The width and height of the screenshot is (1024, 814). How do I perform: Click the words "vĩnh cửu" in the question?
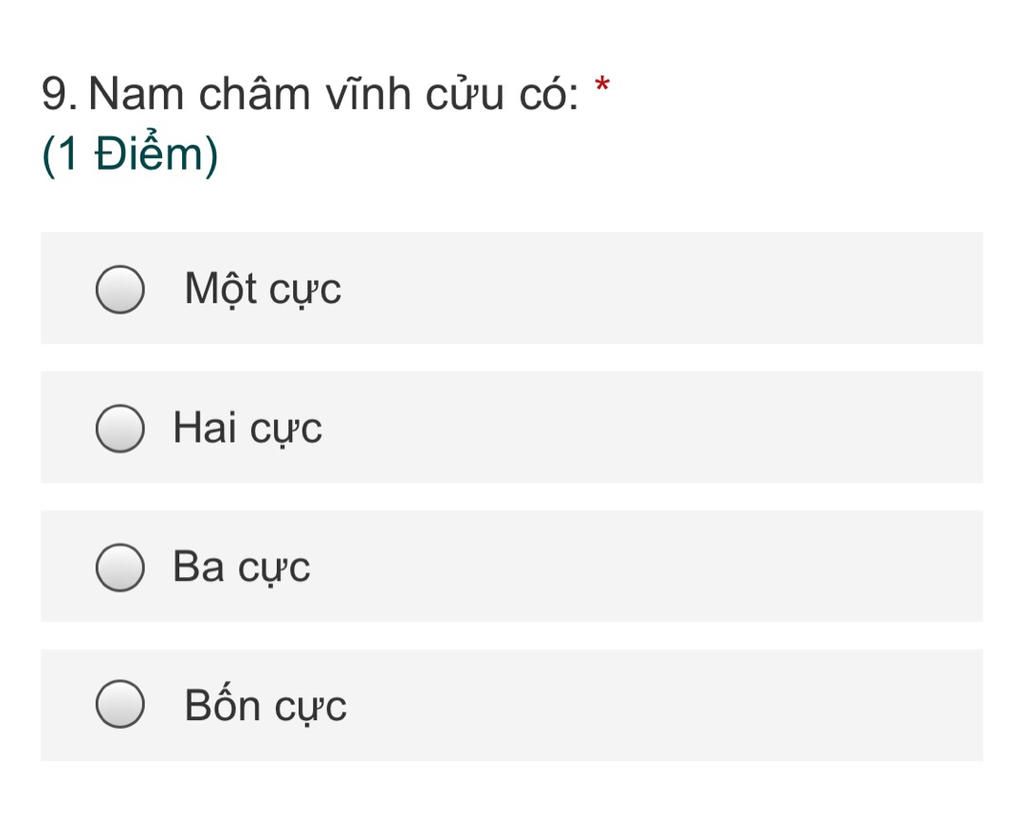click(x=415, y=93)
